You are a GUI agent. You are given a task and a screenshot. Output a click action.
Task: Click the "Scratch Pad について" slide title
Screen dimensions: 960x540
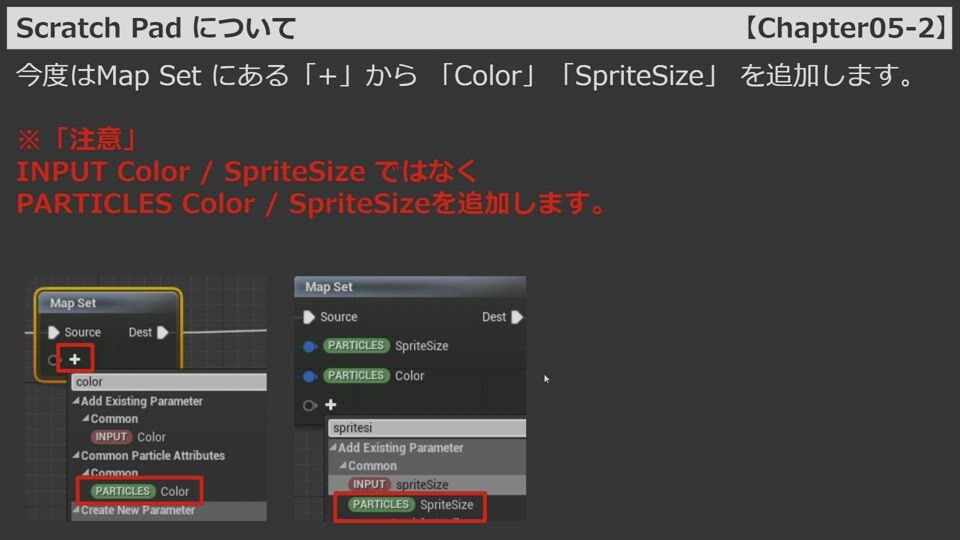click(156, 28)
